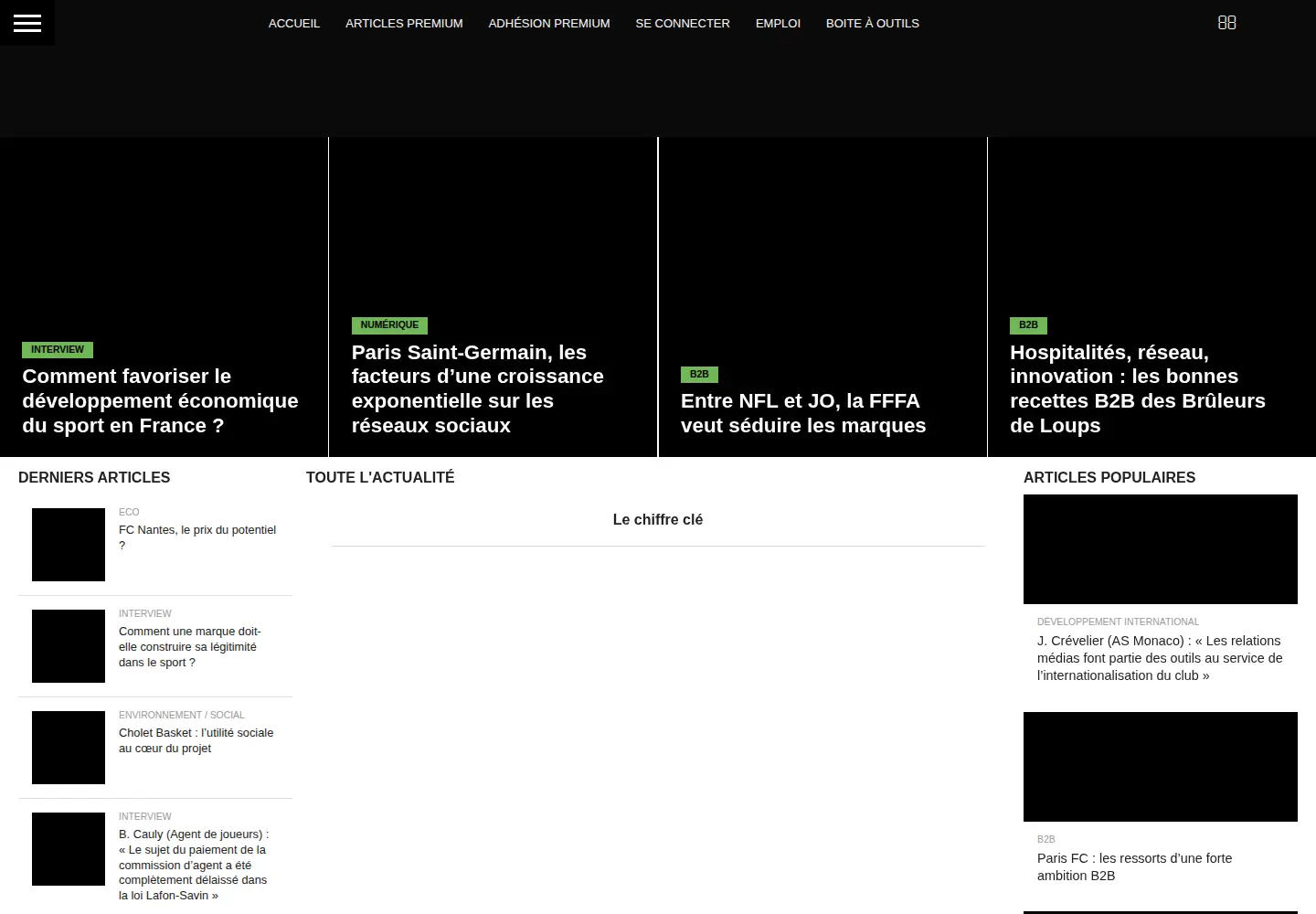Open the Brûleurs de Loups B2B article
The width and height of the screenshot is (1316, 914).
[x=1138, y=388]
